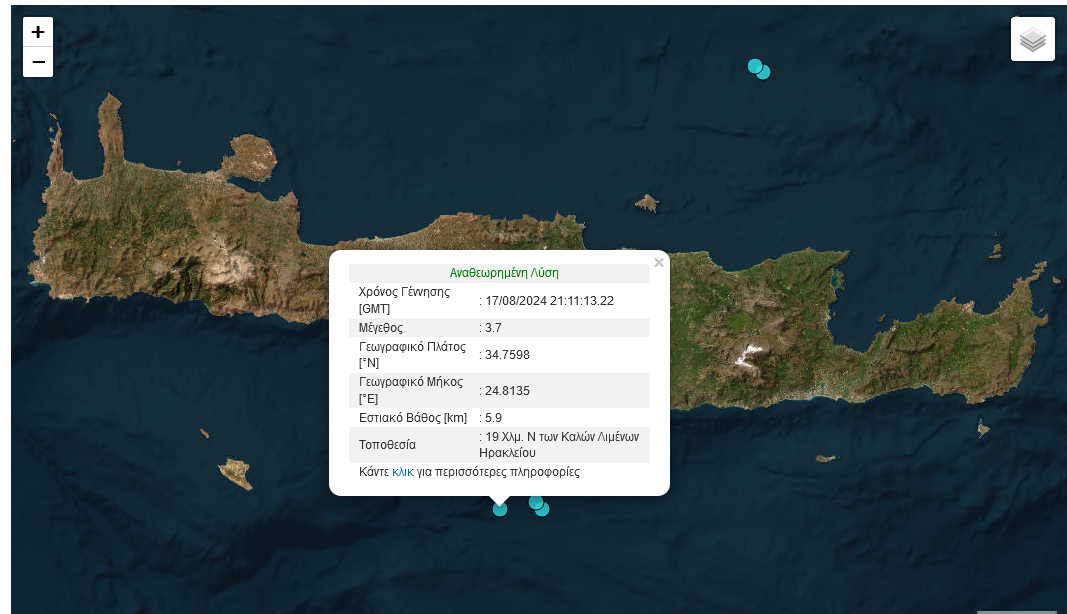Select the right marker of the northern epicenter pair

pyautogui.click(x=765, y=72)
